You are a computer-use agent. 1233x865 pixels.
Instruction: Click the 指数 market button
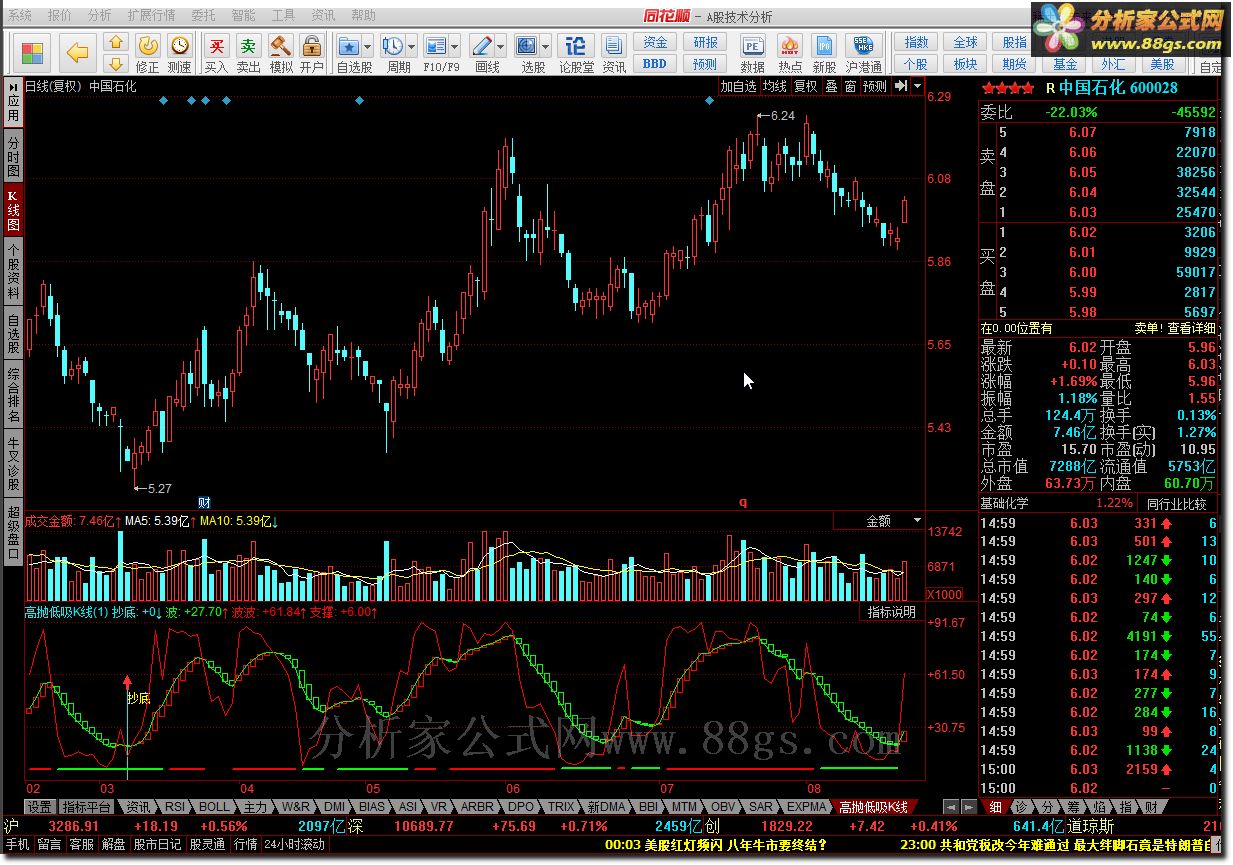pos(916,42)
